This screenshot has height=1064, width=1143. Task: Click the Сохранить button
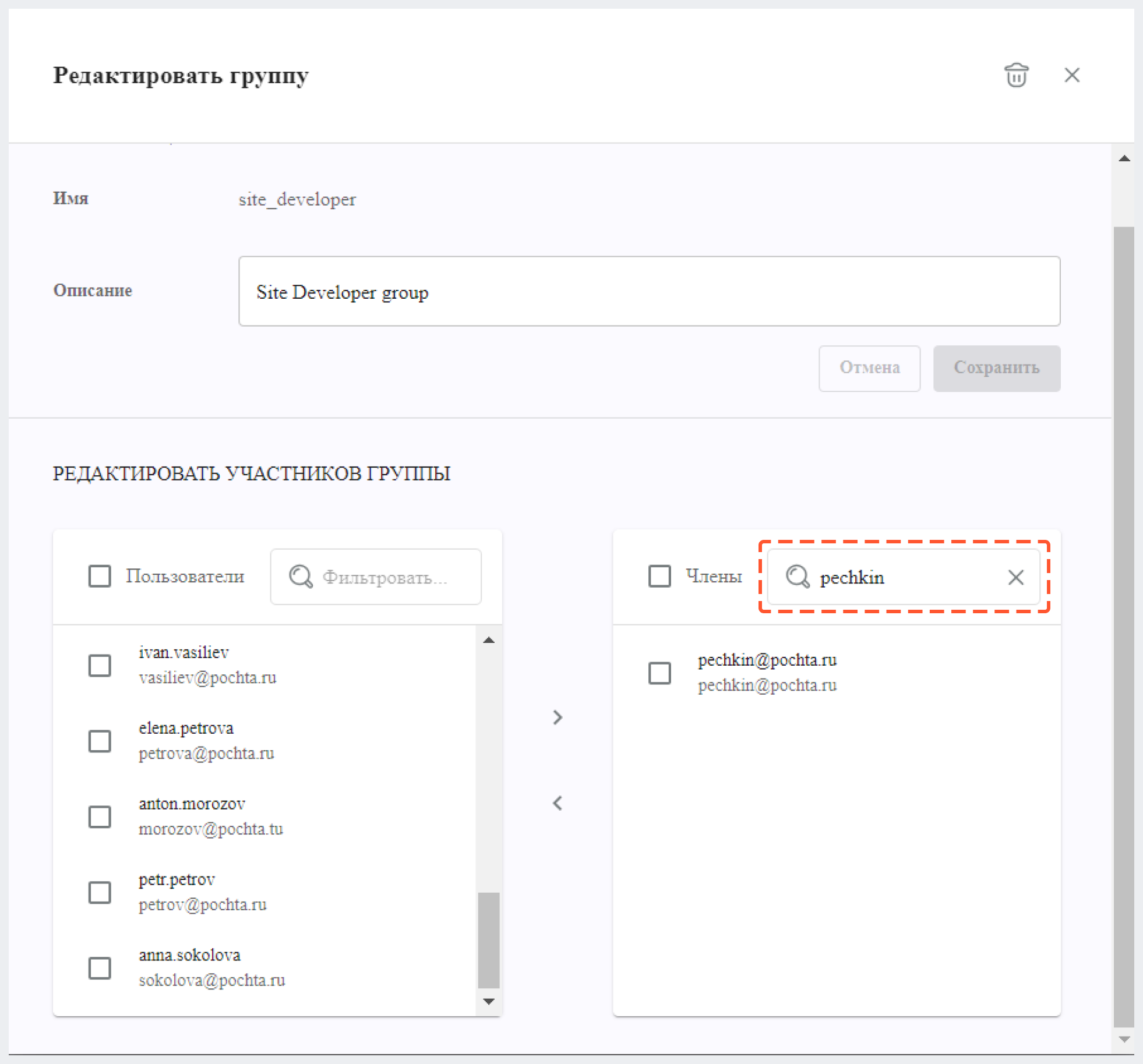(996, 368)
